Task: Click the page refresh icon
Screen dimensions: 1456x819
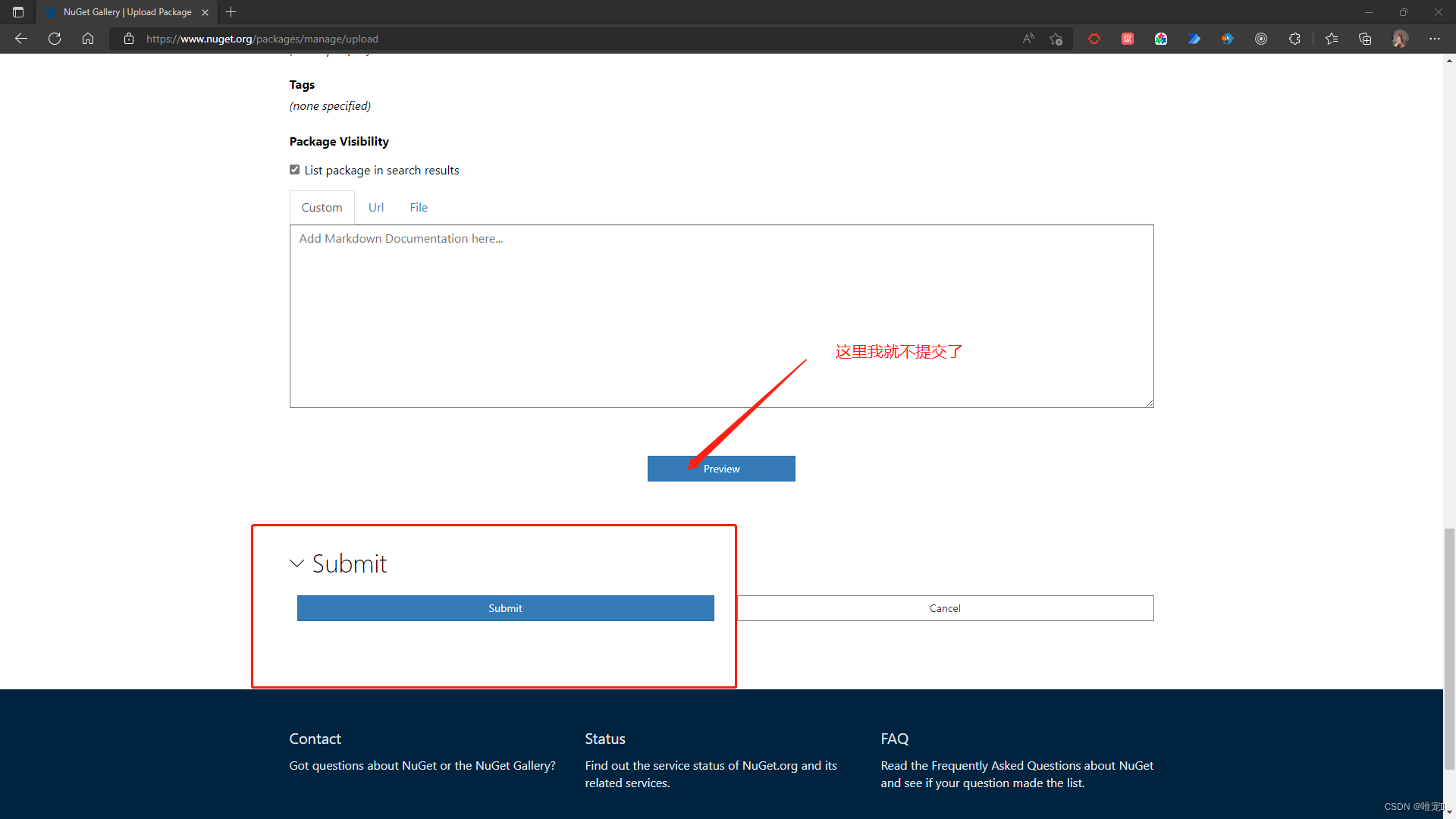Action: click(55, 39)
